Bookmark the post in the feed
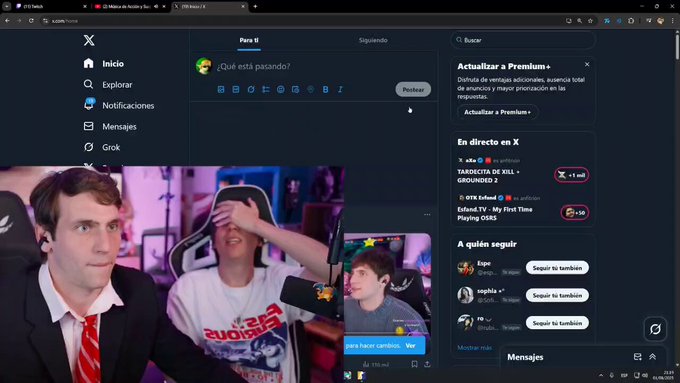Viewport: 680px width, 383px height. (415, 364)
